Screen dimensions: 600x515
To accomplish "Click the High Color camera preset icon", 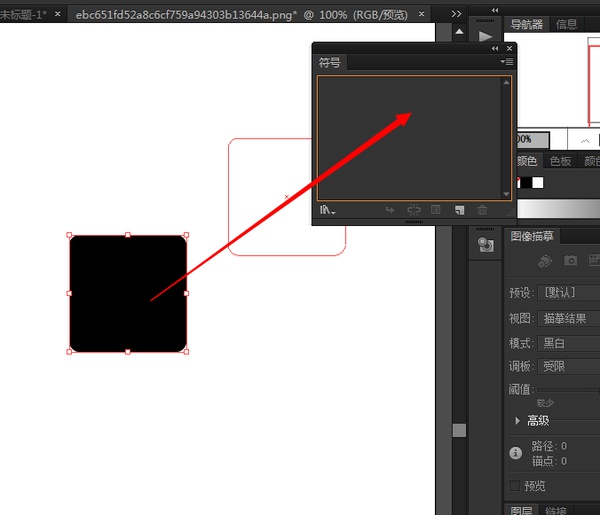I will (570, 261).
